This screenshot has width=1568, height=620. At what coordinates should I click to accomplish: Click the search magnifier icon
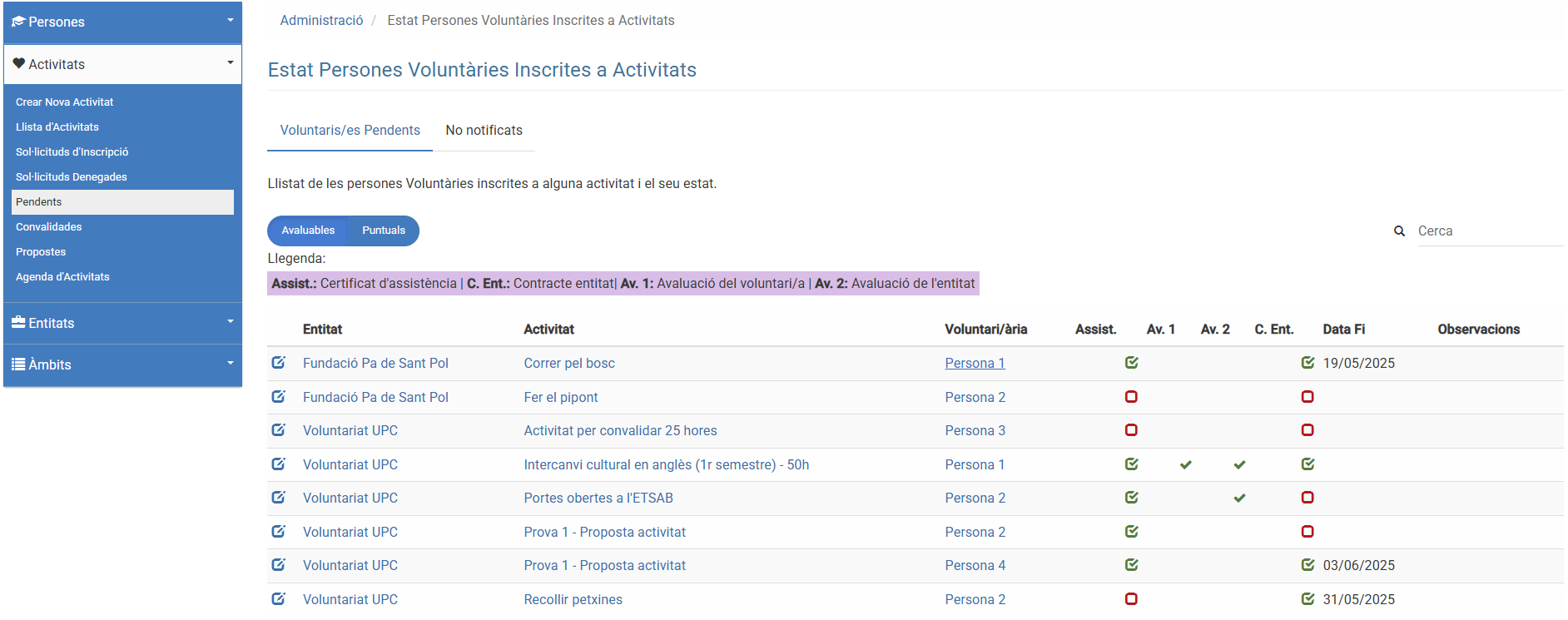coord(1399,231)
